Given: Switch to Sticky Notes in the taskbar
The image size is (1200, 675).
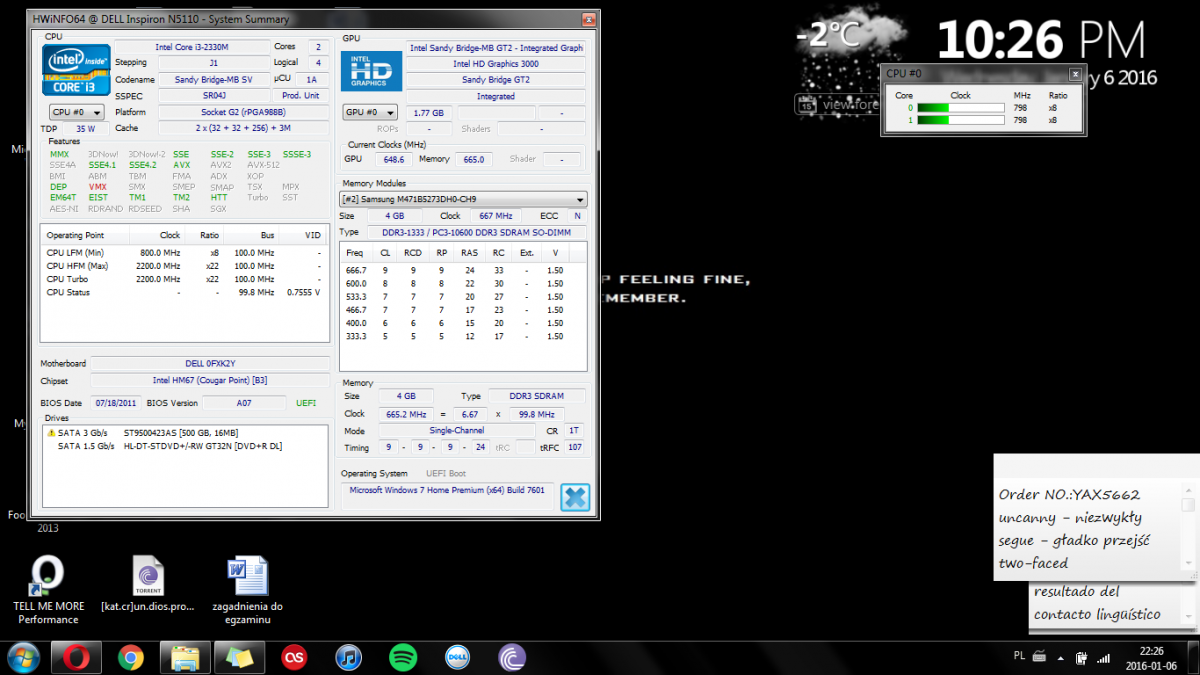Looking at the screenshot, I should [239, 657].
